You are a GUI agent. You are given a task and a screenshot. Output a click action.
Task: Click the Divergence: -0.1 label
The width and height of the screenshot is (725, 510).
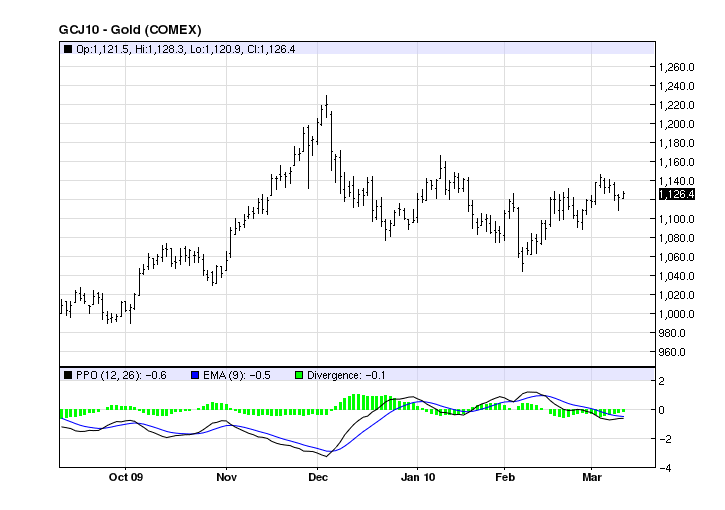[346, 375]
